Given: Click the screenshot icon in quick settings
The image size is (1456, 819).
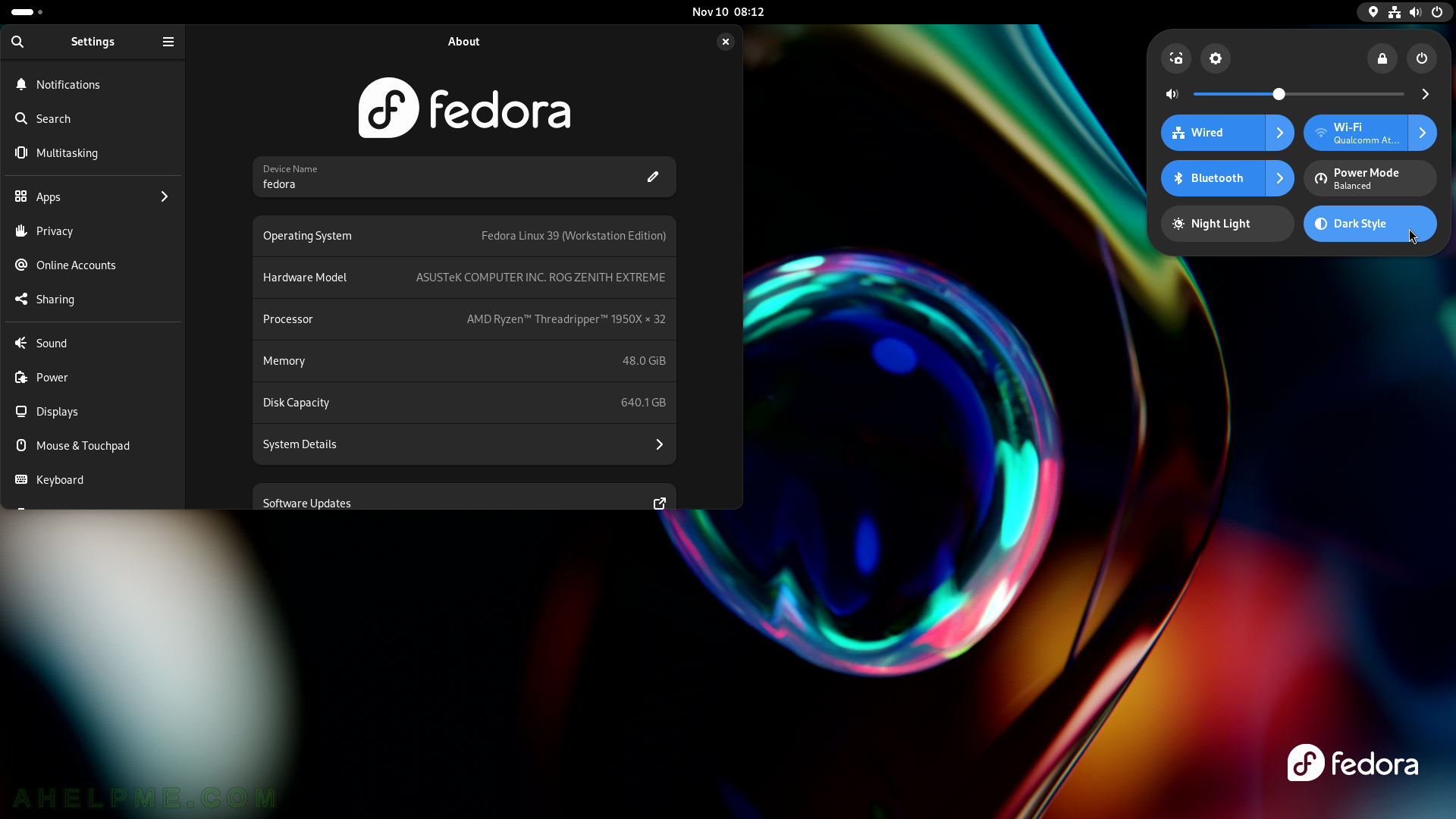Looking at the screenshot, I should point(1176,58).
